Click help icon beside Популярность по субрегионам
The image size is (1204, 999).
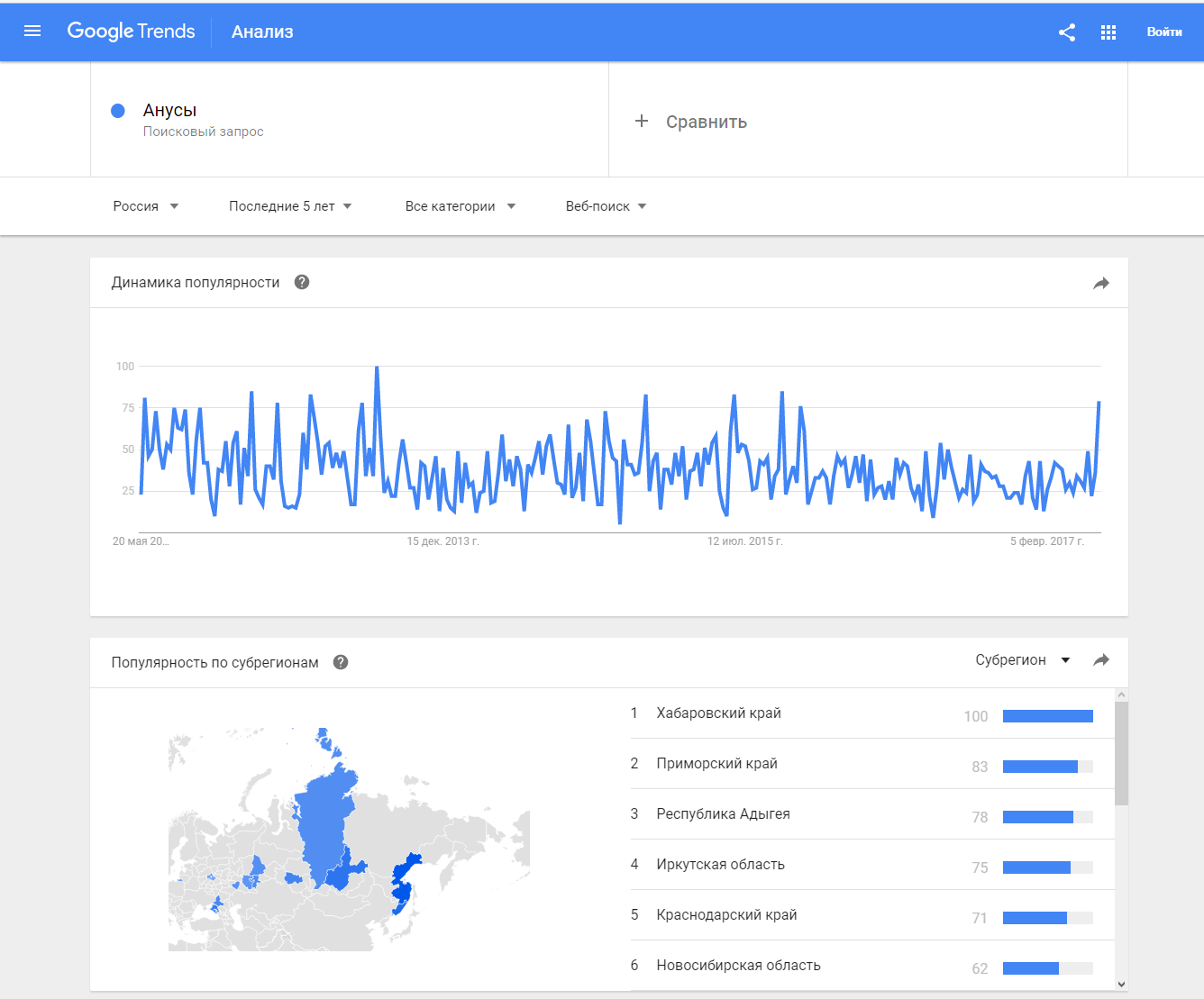[x=341, y=662]
